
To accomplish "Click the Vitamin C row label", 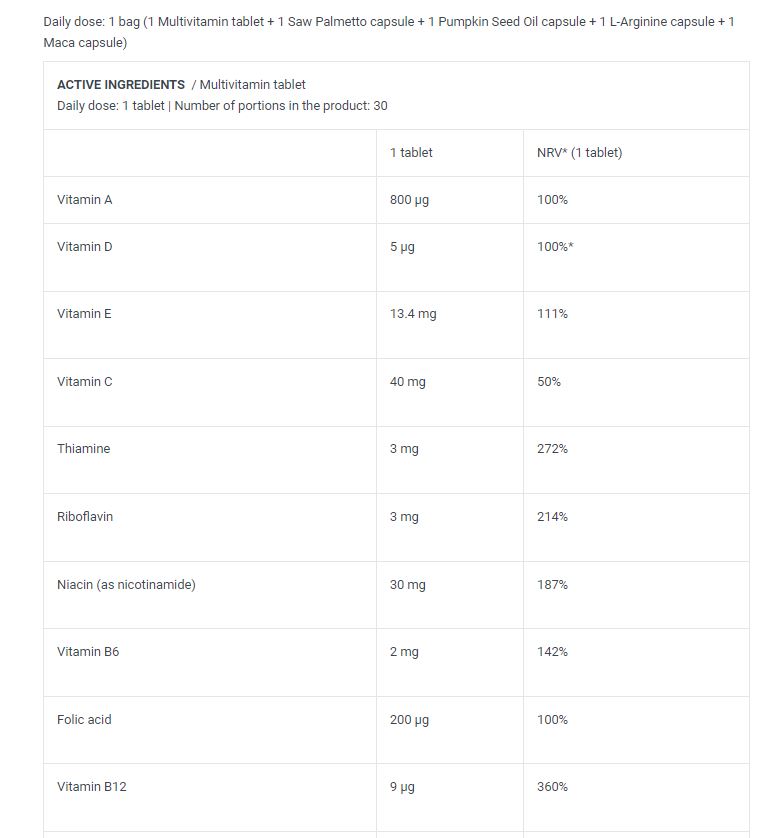I will tap(85, 382).
